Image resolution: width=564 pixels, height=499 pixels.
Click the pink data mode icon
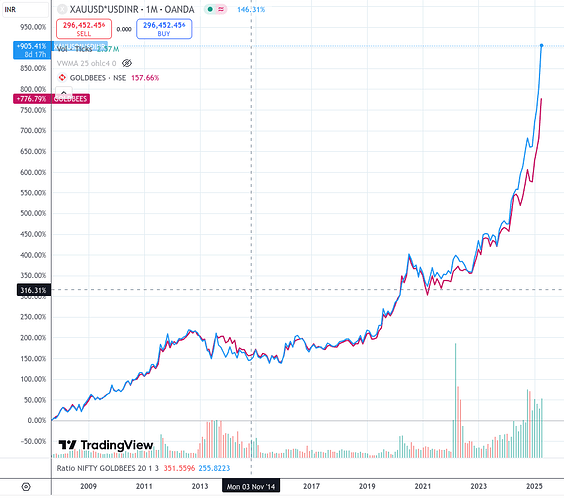pos(221,9)
